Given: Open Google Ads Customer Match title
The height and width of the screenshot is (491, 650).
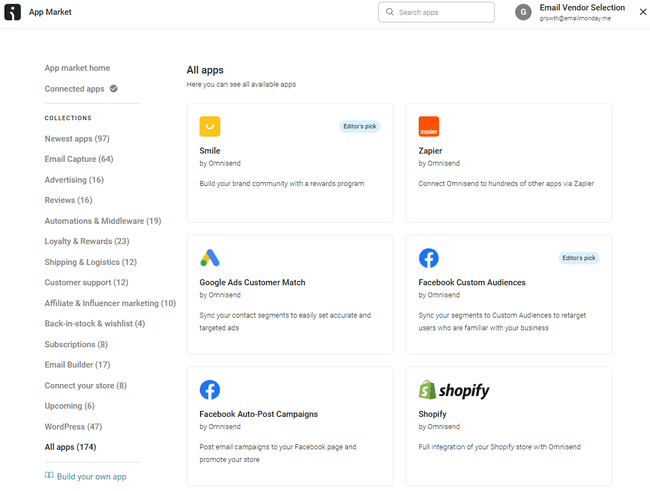Looking at the screenshot, I should 252,282.
